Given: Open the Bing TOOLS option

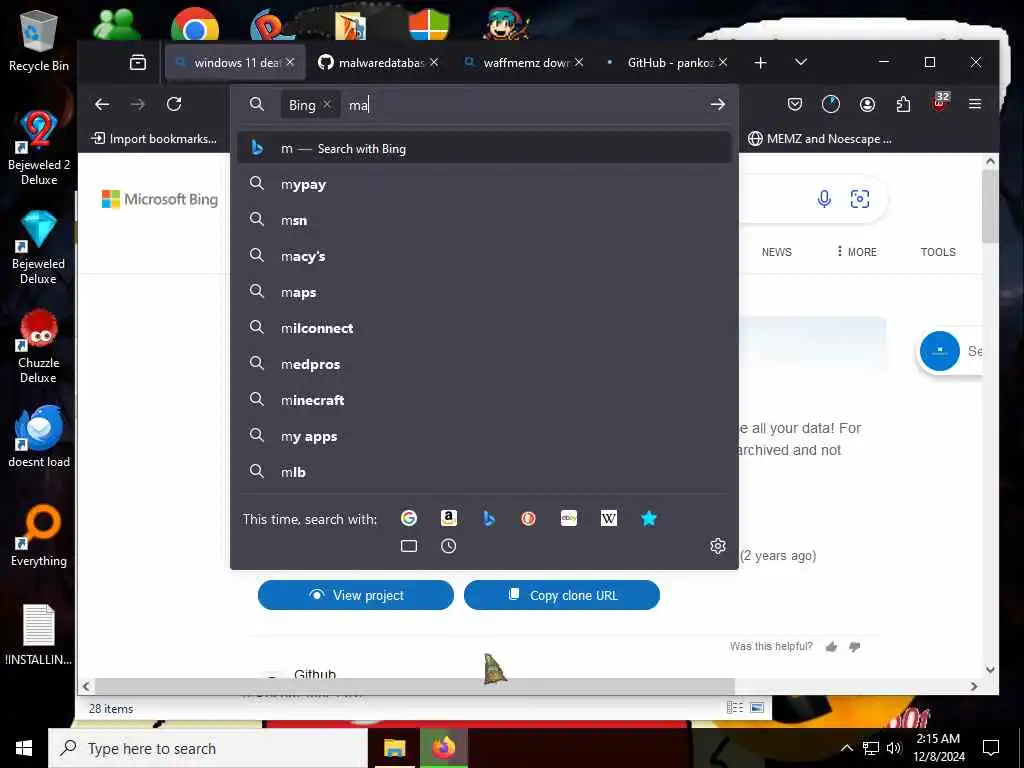Looking at the screenshot, I should 938,252.
